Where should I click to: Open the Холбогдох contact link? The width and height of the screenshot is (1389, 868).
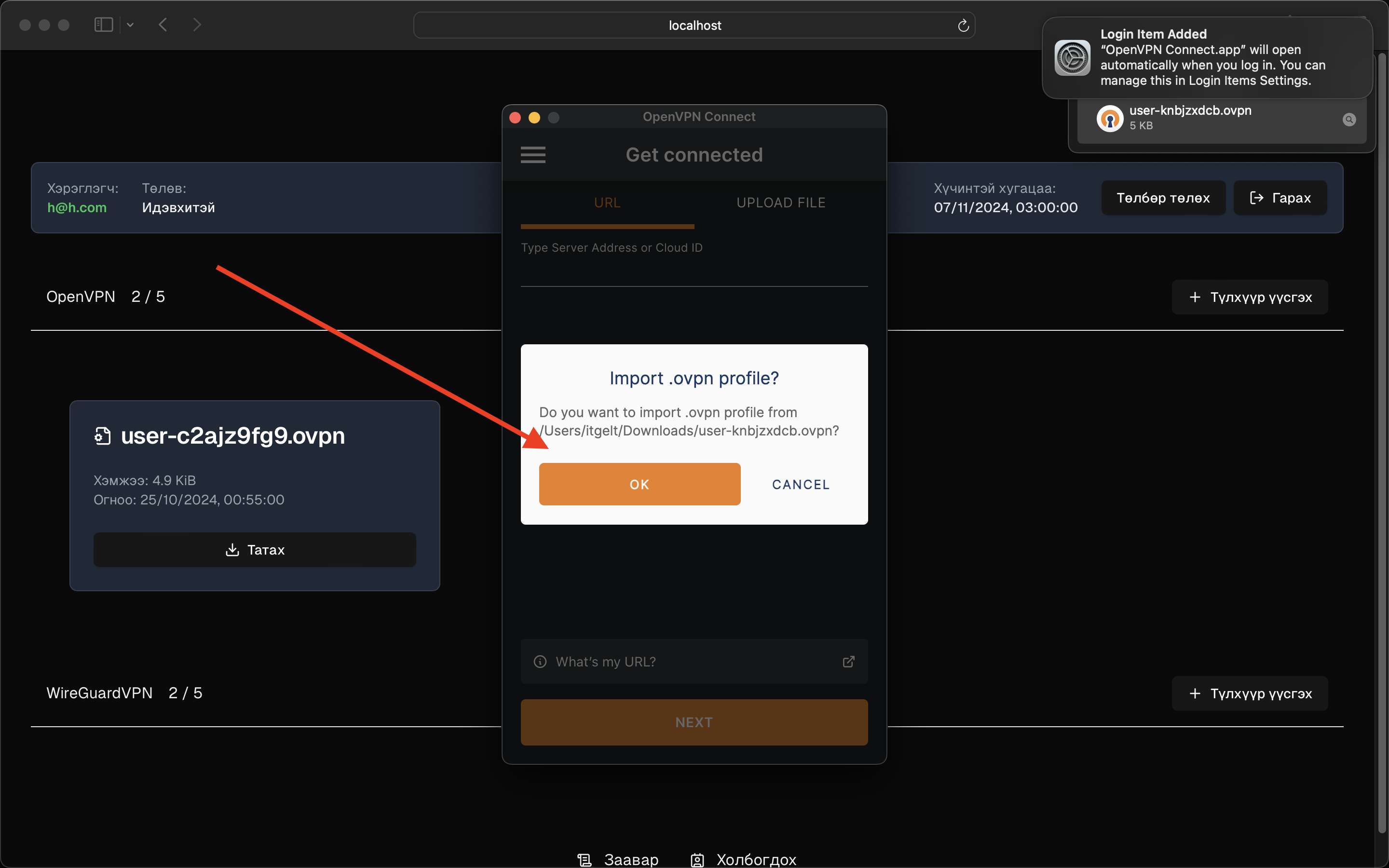pos(743,859)
